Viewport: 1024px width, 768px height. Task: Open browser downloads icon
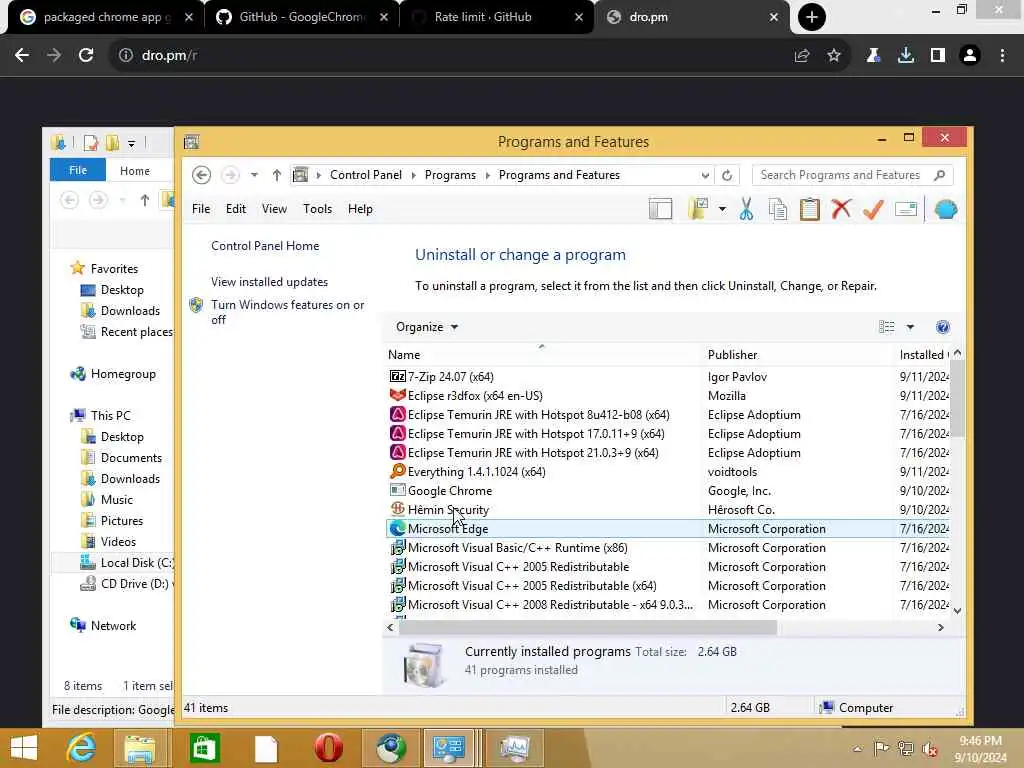click(x=906, y=56)
